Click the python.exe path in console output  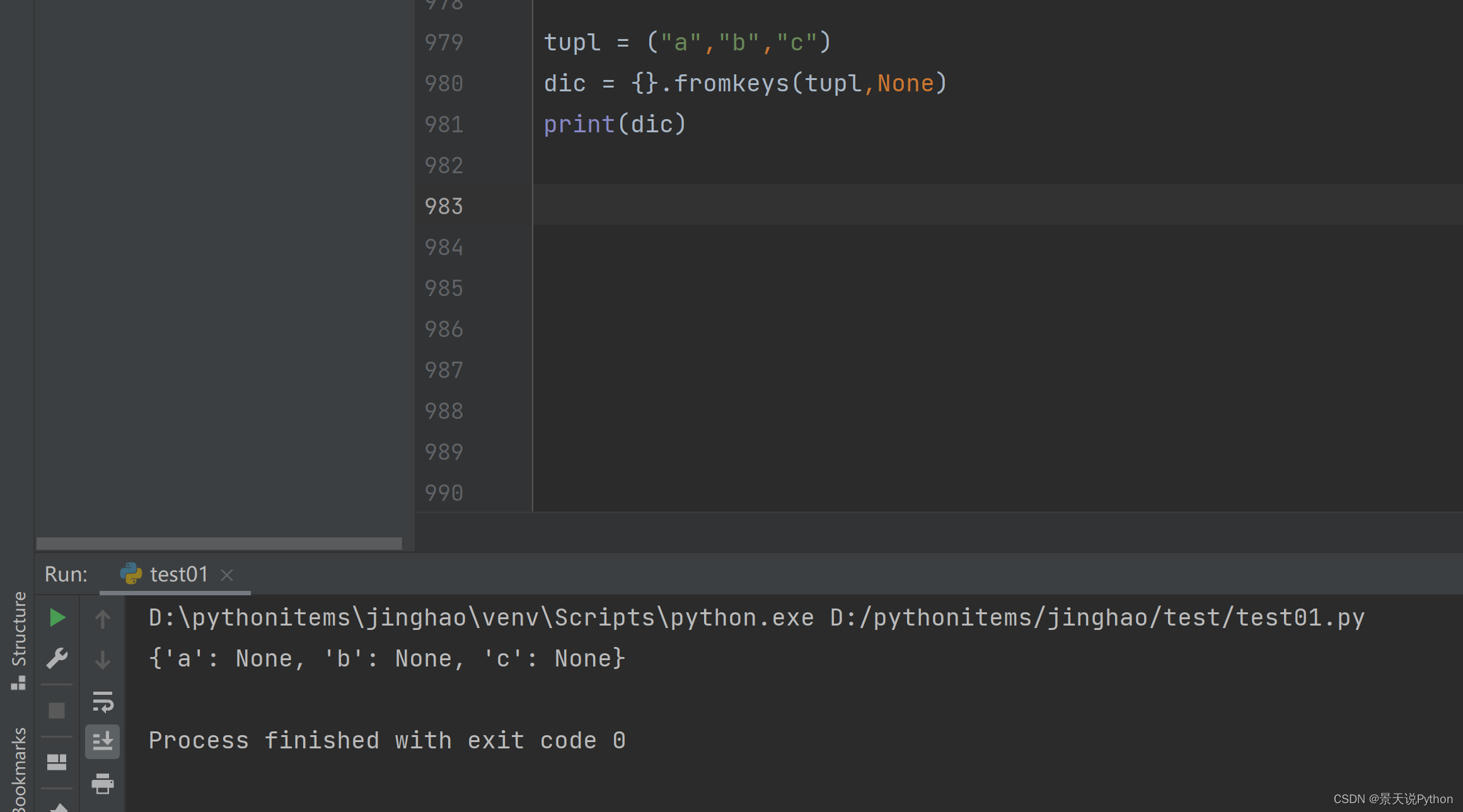[x=481, y=617]
